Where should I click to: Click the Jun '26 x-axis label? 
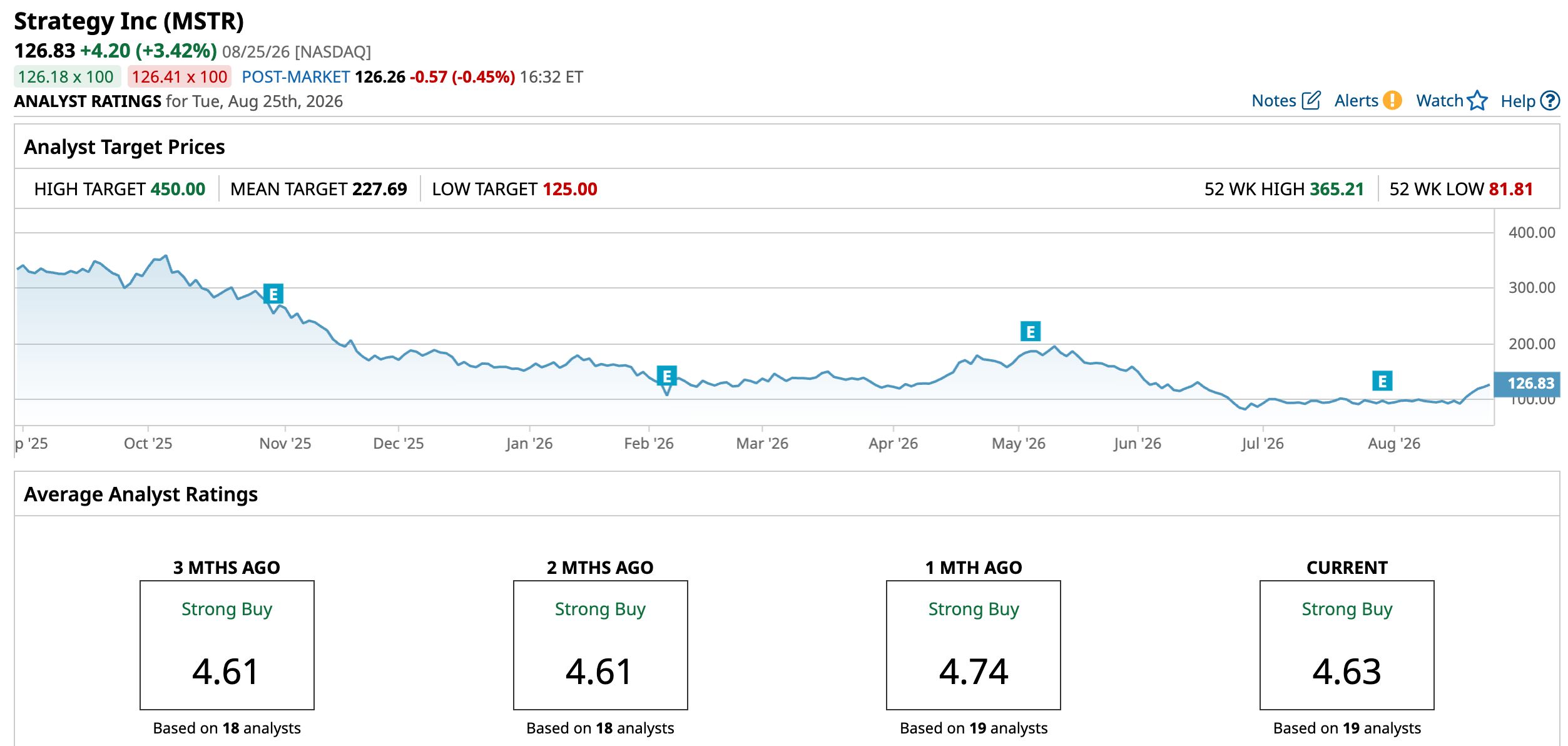tap(1137, 444)
